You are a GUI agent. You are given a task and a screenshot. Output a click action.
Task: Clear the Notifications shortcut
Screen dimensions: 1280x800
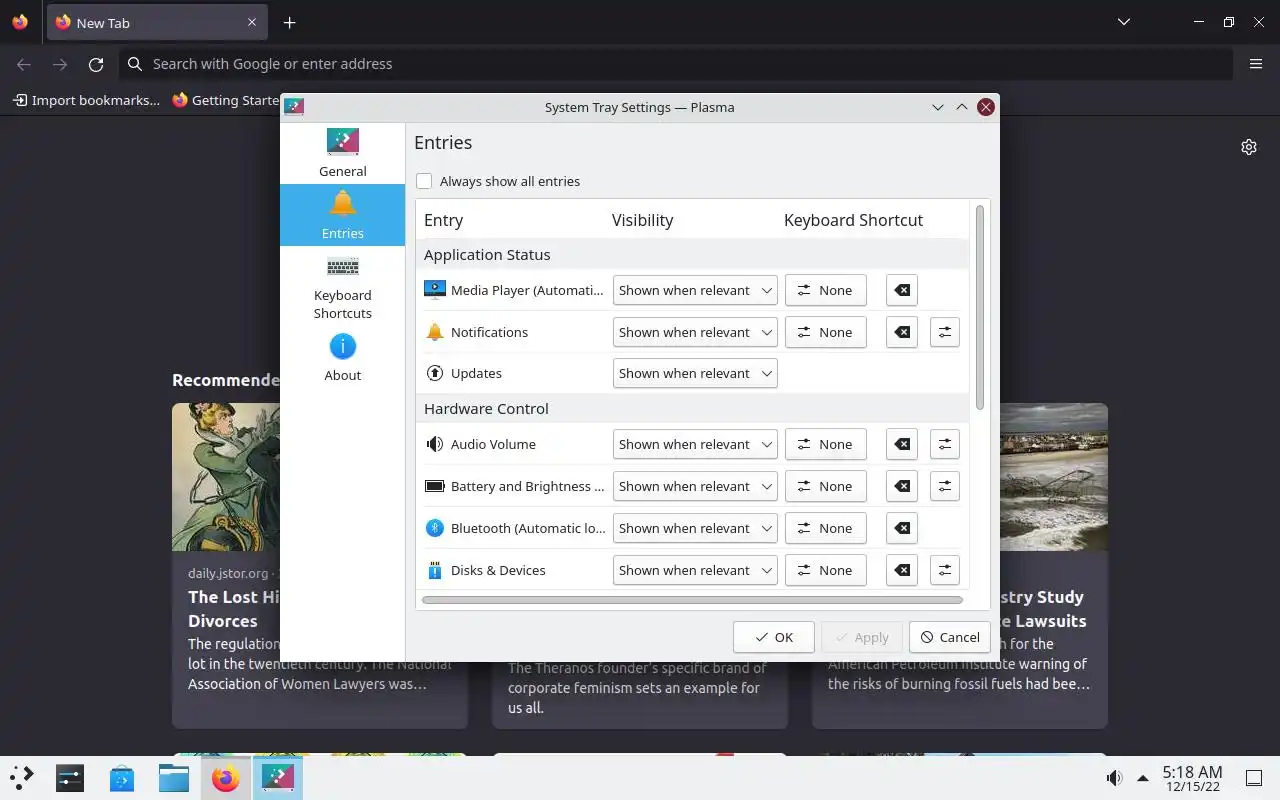coord(902,332)
